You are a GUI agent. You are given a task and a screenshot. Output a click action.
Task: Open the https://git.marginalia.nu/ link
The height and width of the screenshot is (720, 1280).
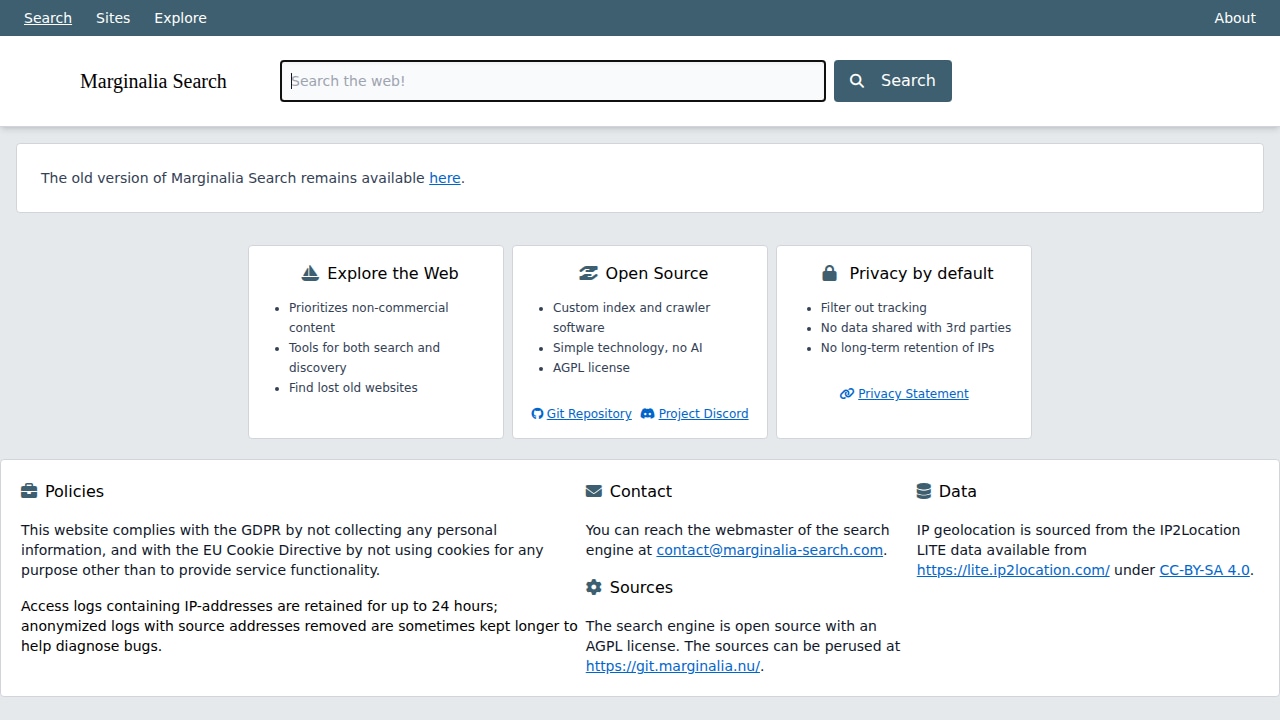(673, 666)
